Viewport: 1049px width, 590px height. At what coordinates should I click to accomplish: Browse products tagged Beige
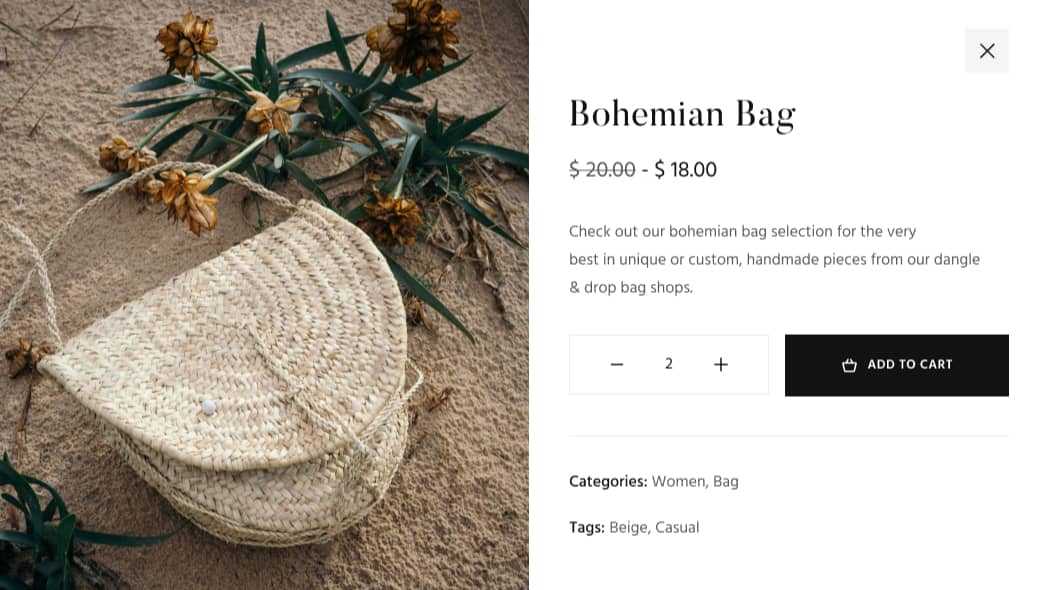[628, 527]
